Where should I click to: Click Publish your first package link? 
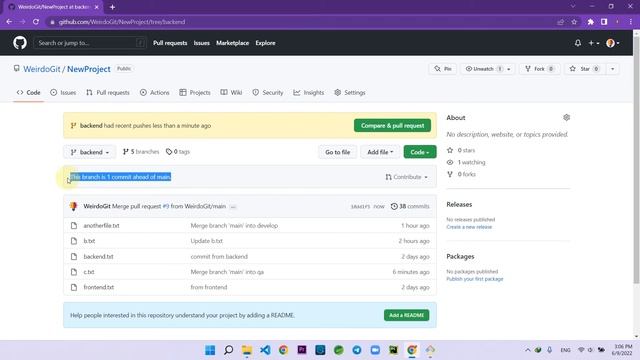pos(475,279)
